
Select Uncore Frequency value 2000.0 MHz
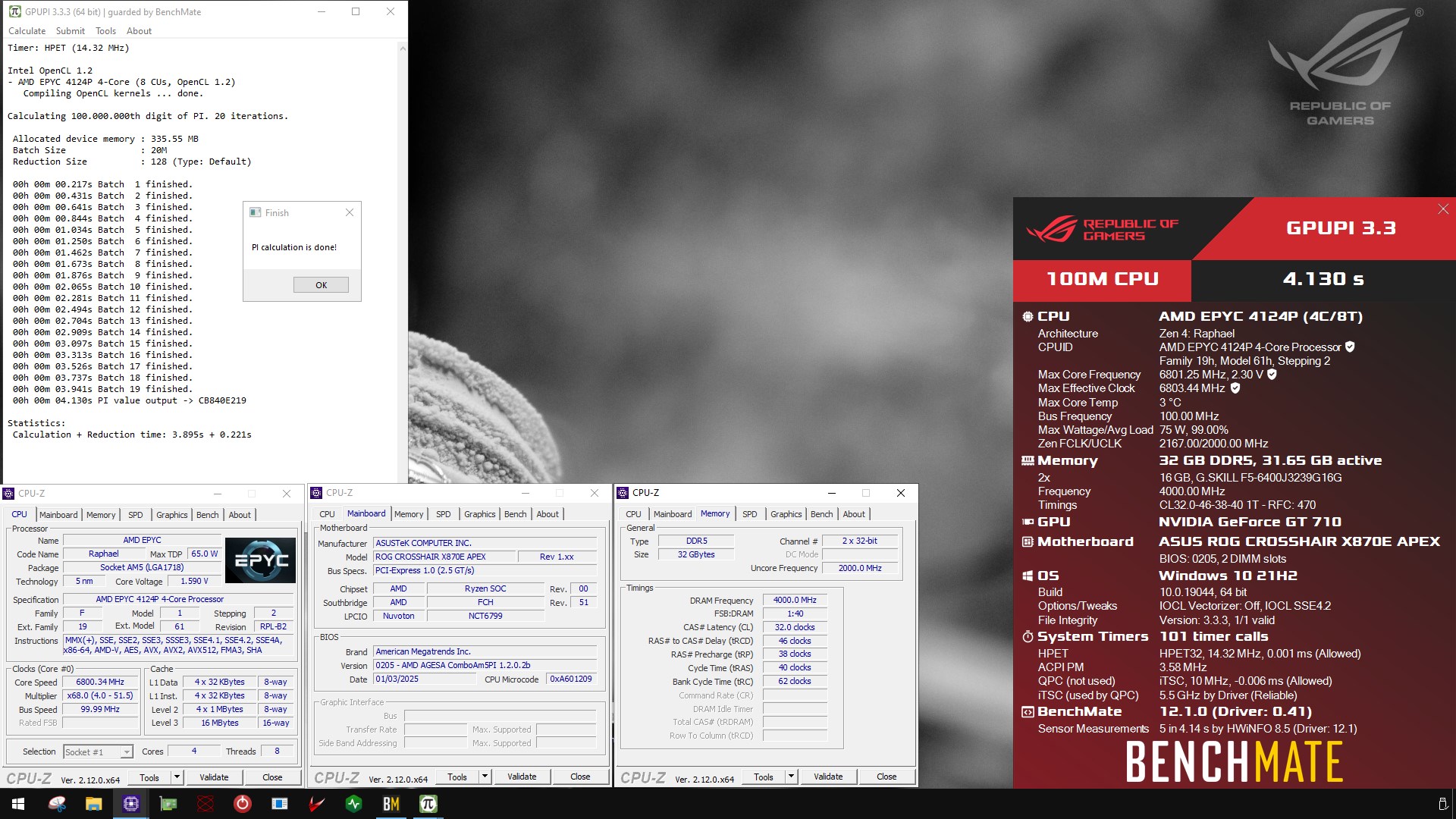[x=860, y=568]
